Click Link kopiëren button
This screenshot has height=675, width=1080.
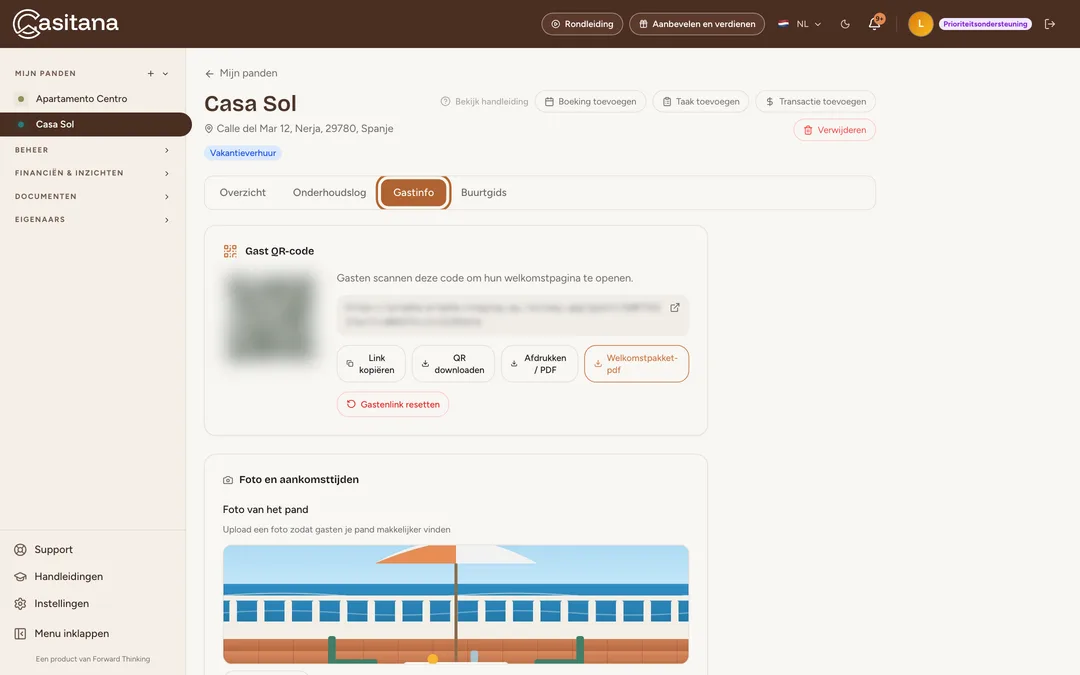click(371, 364)
